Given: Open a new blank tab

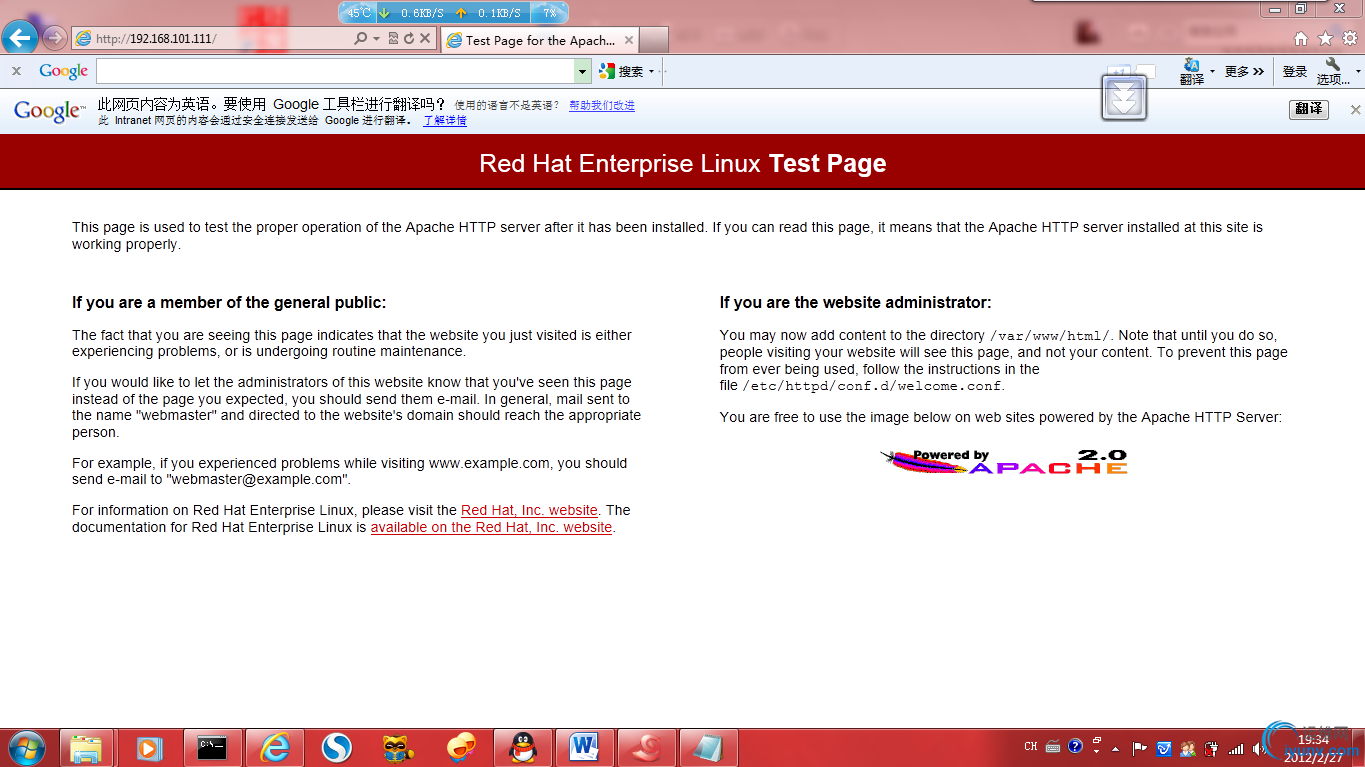Looking at the screenshot, I should [x=653, y=40].
